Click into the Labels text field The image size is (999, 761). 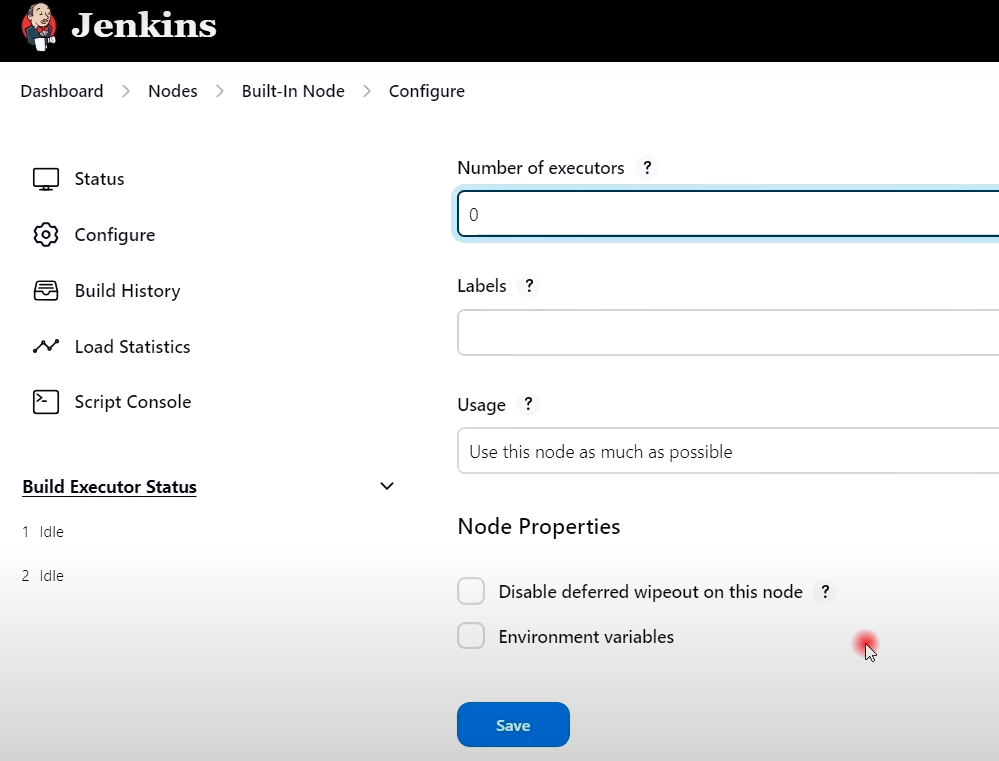728,333
